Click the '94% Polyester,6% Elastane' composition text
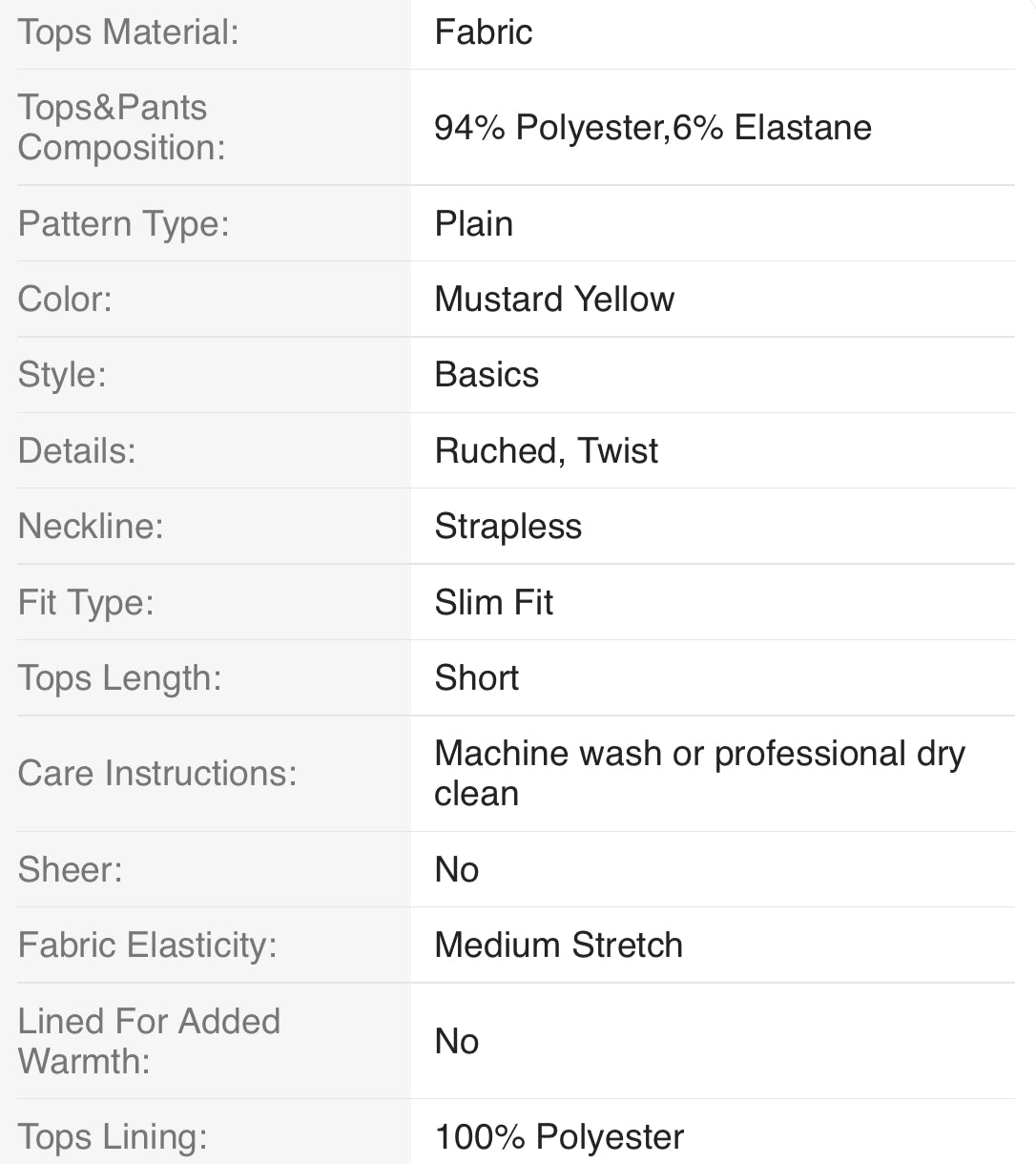 coord(653,128)
